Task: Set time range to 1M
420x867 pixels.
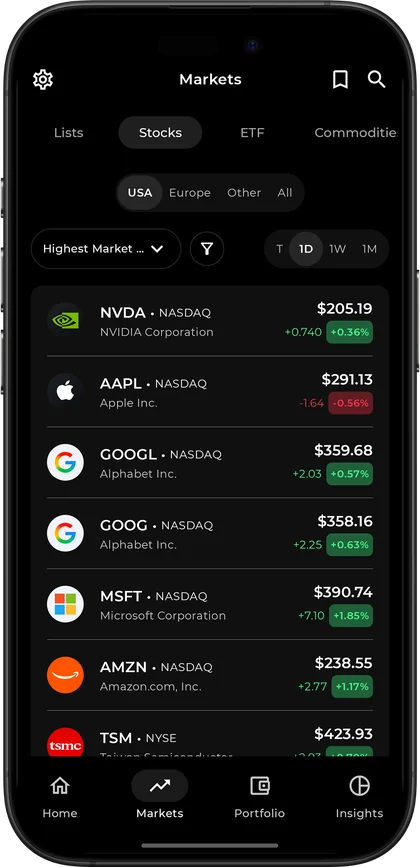Action: [369, 249]
